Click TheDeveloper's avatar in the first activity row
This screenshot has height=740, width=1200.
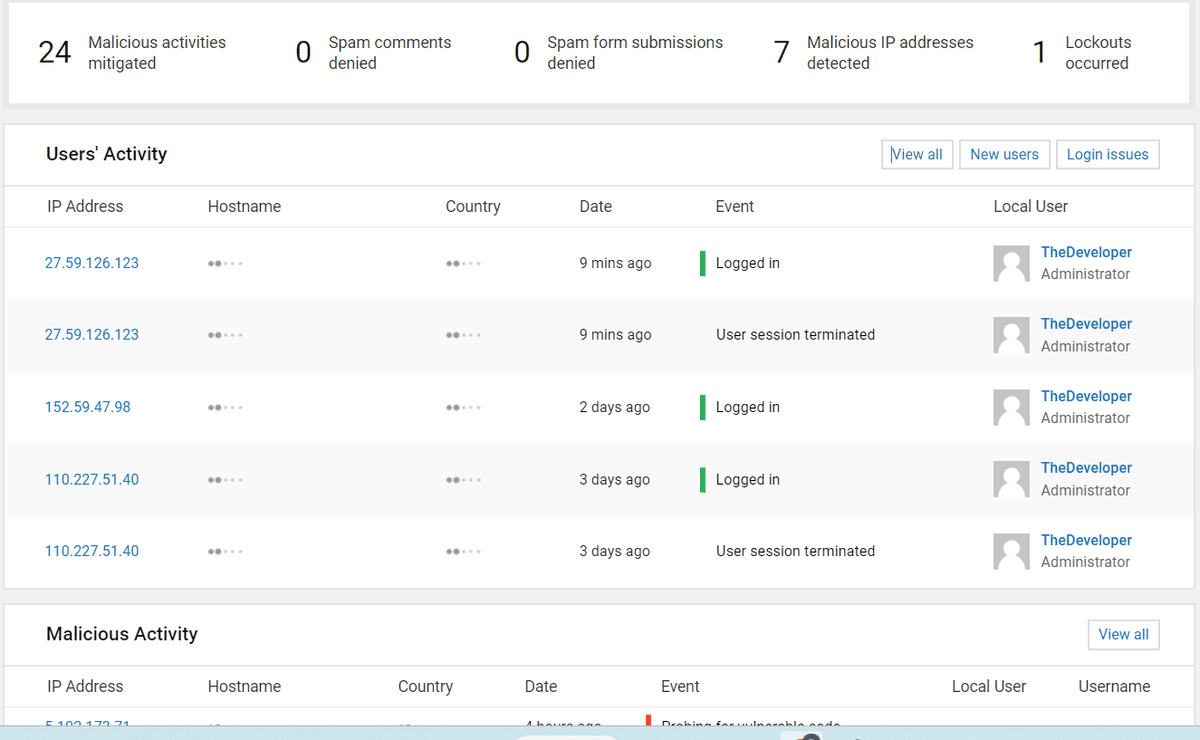[1011, 263]
